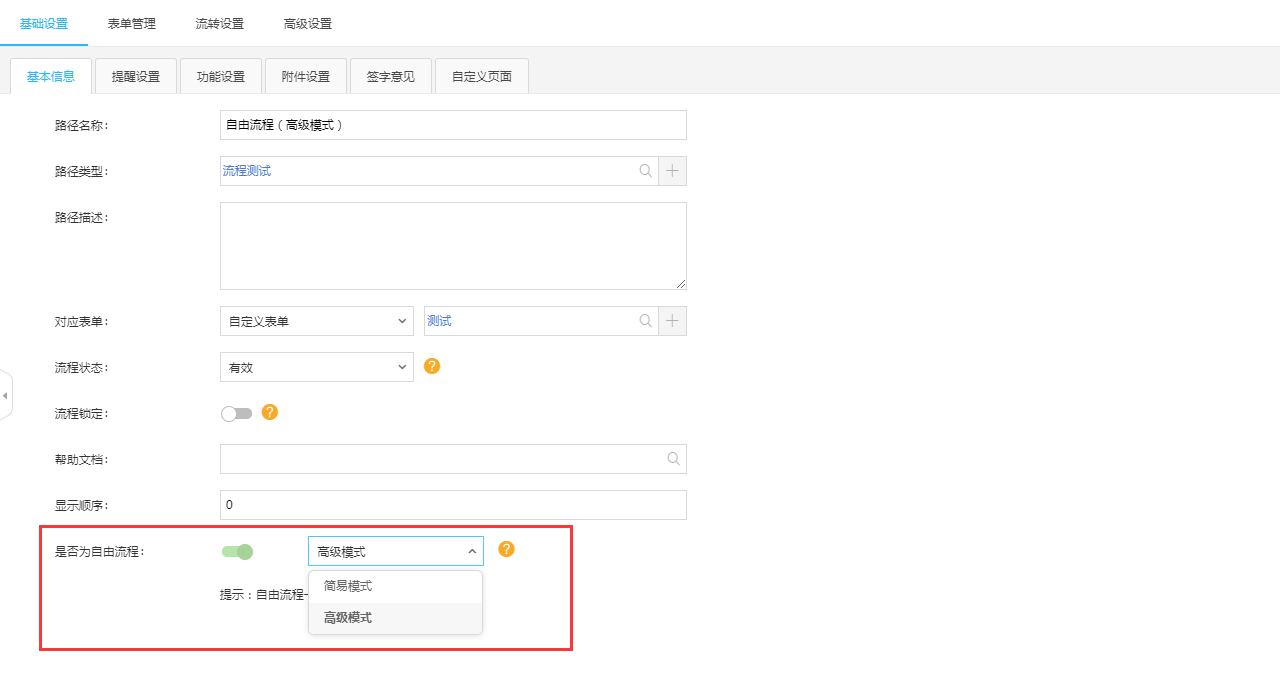Click help icon beside 高级模式 dropdown
Viewport: 1280px width, 684px height.
[x=507, y=549]
